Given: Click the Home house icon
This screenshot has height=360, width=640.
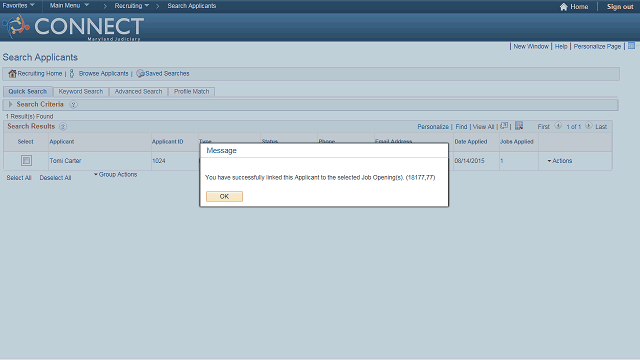Looking at the screenshot, I should tap(564, 7).
